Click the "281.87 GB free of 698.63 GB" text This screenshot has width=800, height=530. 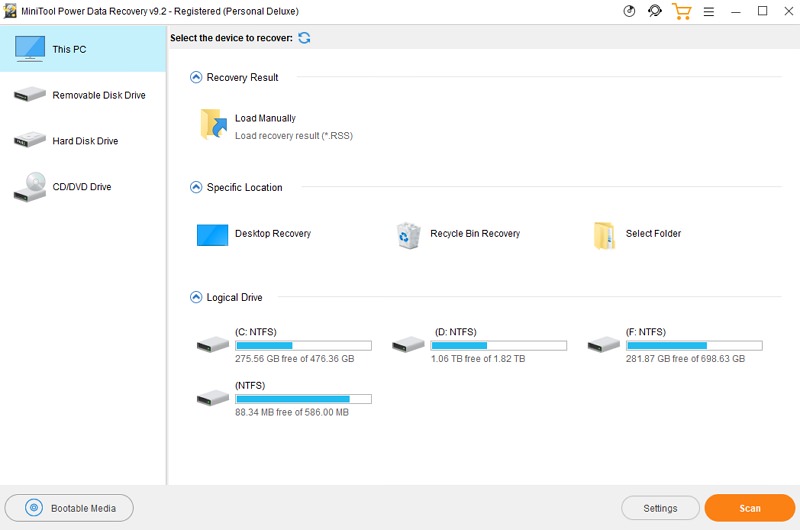pos(685,359)
